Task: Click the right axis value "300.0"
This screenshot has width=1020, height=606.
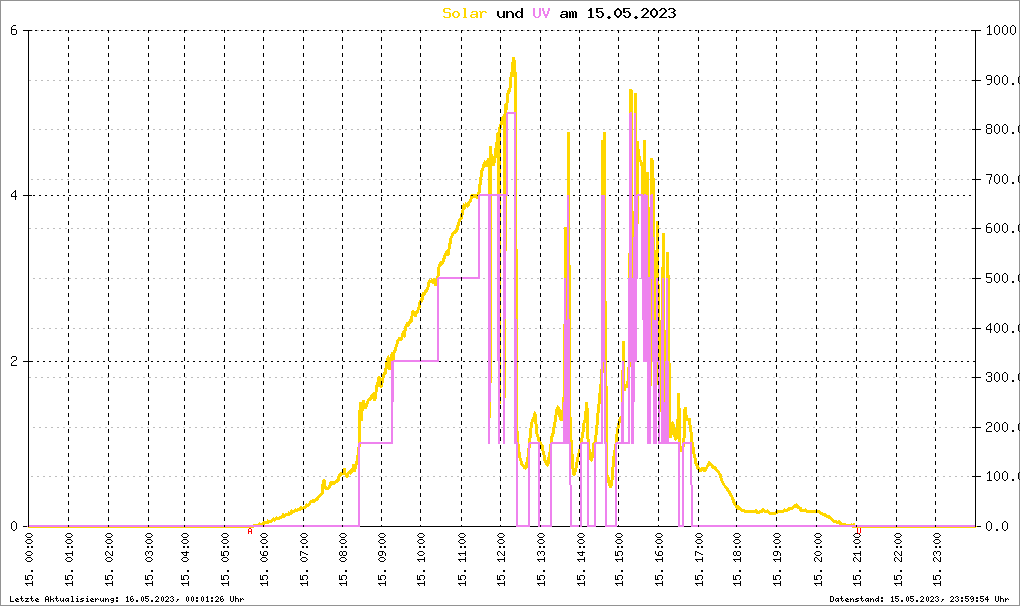Action: 1001,377
